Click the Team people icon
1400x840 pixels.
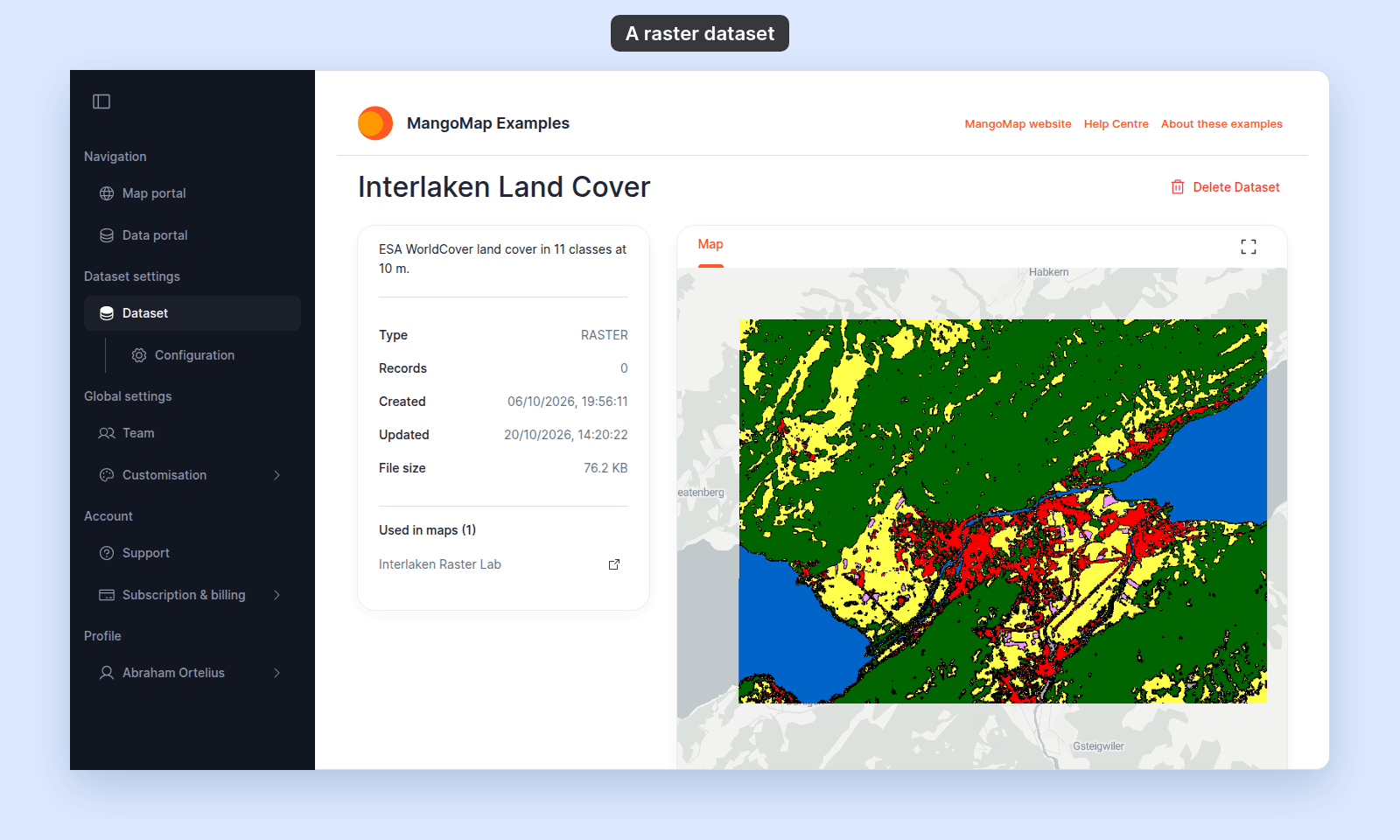coord(107,433)
